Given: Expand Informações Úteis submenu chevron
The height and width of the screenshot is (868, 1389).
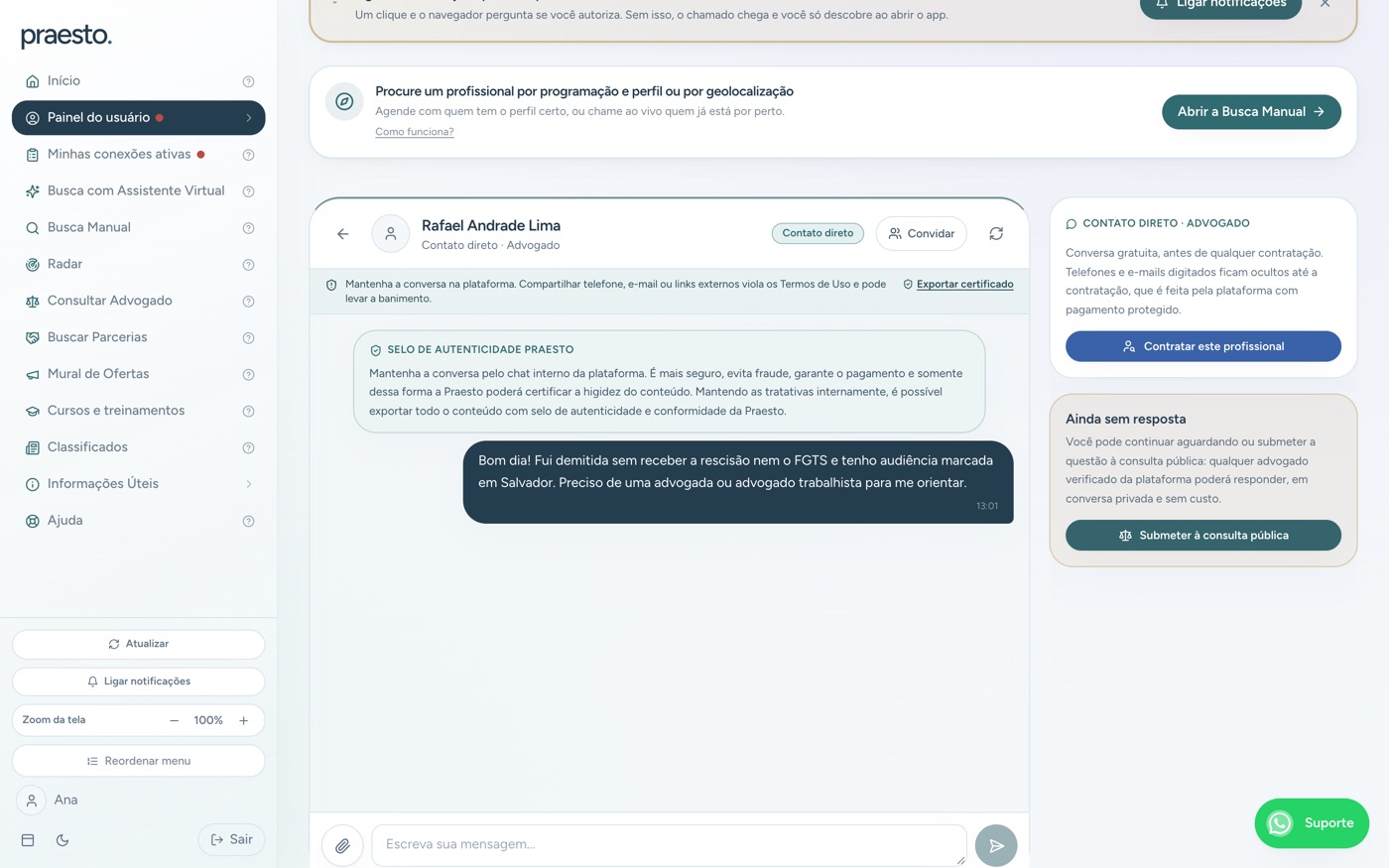Looking at the screenshot, I should coord(249,484).
